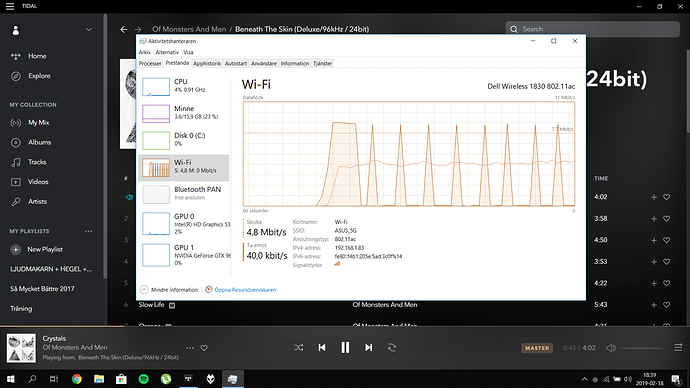Open Arkiv menu in Task Manager
The height and width of the screenshot is (388, 690).
click(x=144, y=52)
